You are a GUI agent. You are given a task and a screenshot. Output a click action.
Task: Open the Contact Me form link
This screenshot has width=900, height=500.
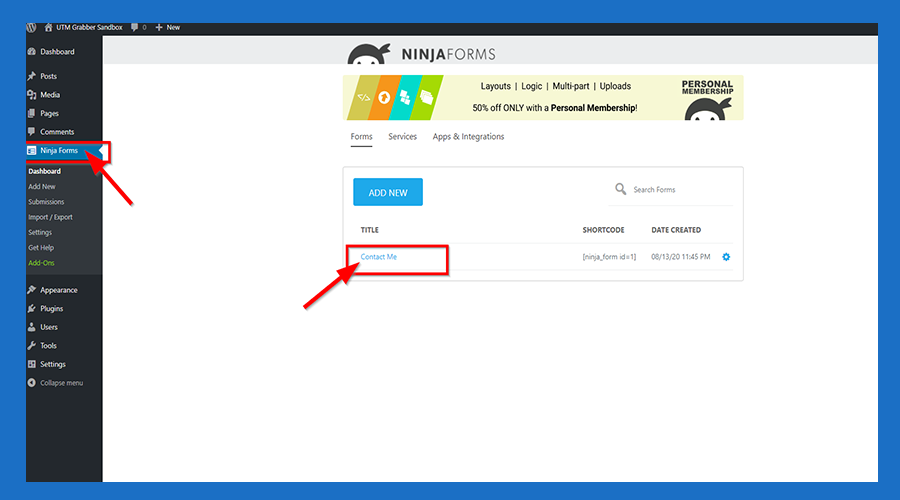pyautogui.click(x=379, y=257)
